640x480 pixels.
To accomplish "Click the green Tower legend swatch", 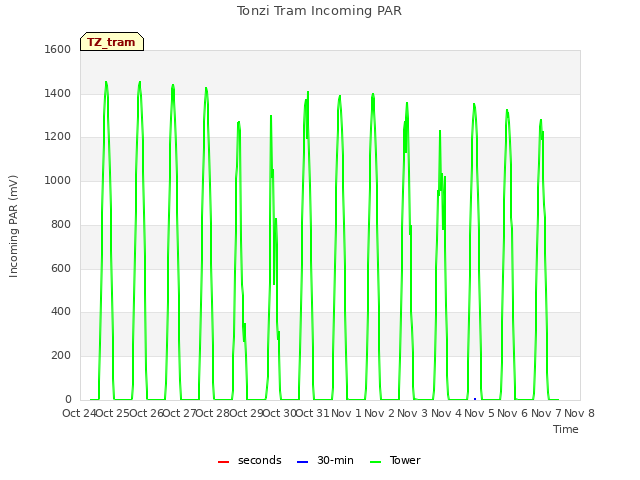I will (375, 462).
